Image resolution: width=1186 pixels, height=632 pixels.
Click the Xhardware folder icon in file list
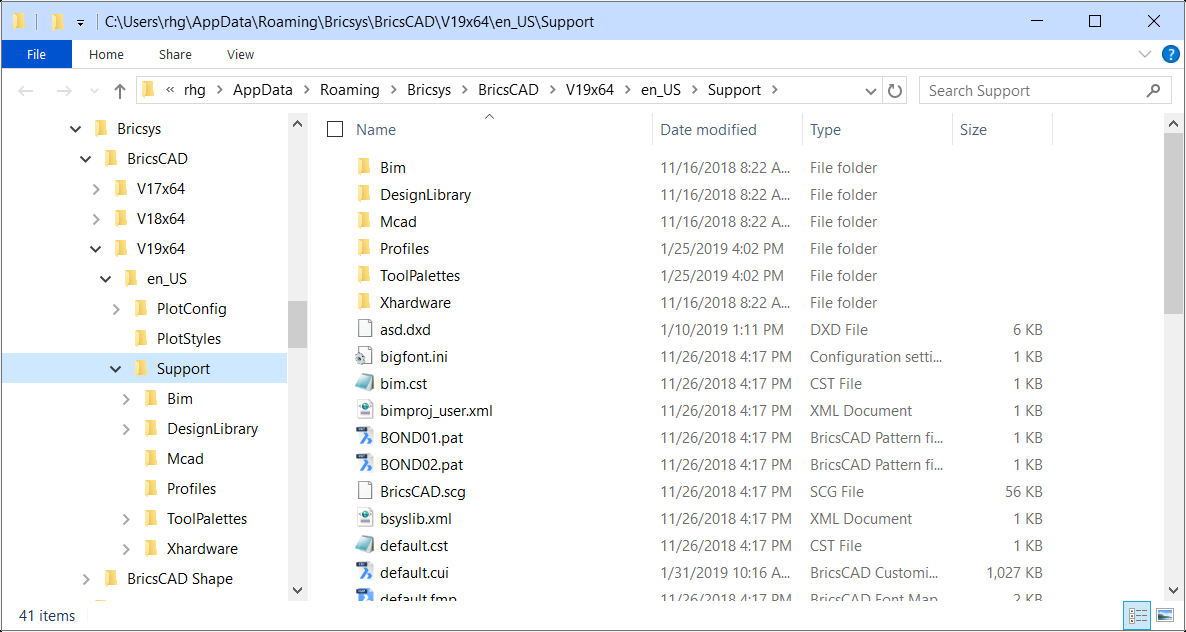pyautogui.click(x=365, y=302)
